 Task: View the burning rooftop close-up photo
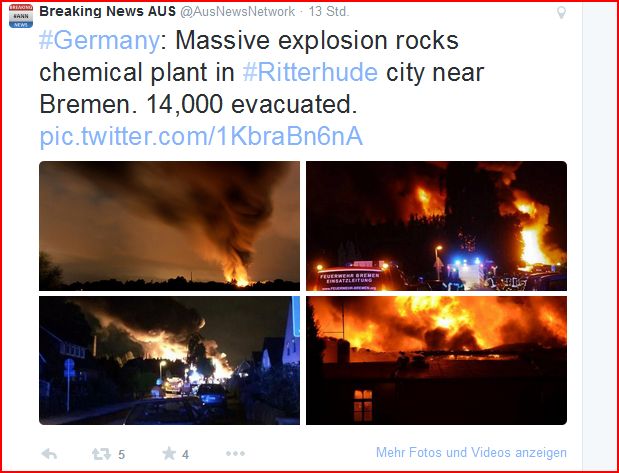click(436, 360)
